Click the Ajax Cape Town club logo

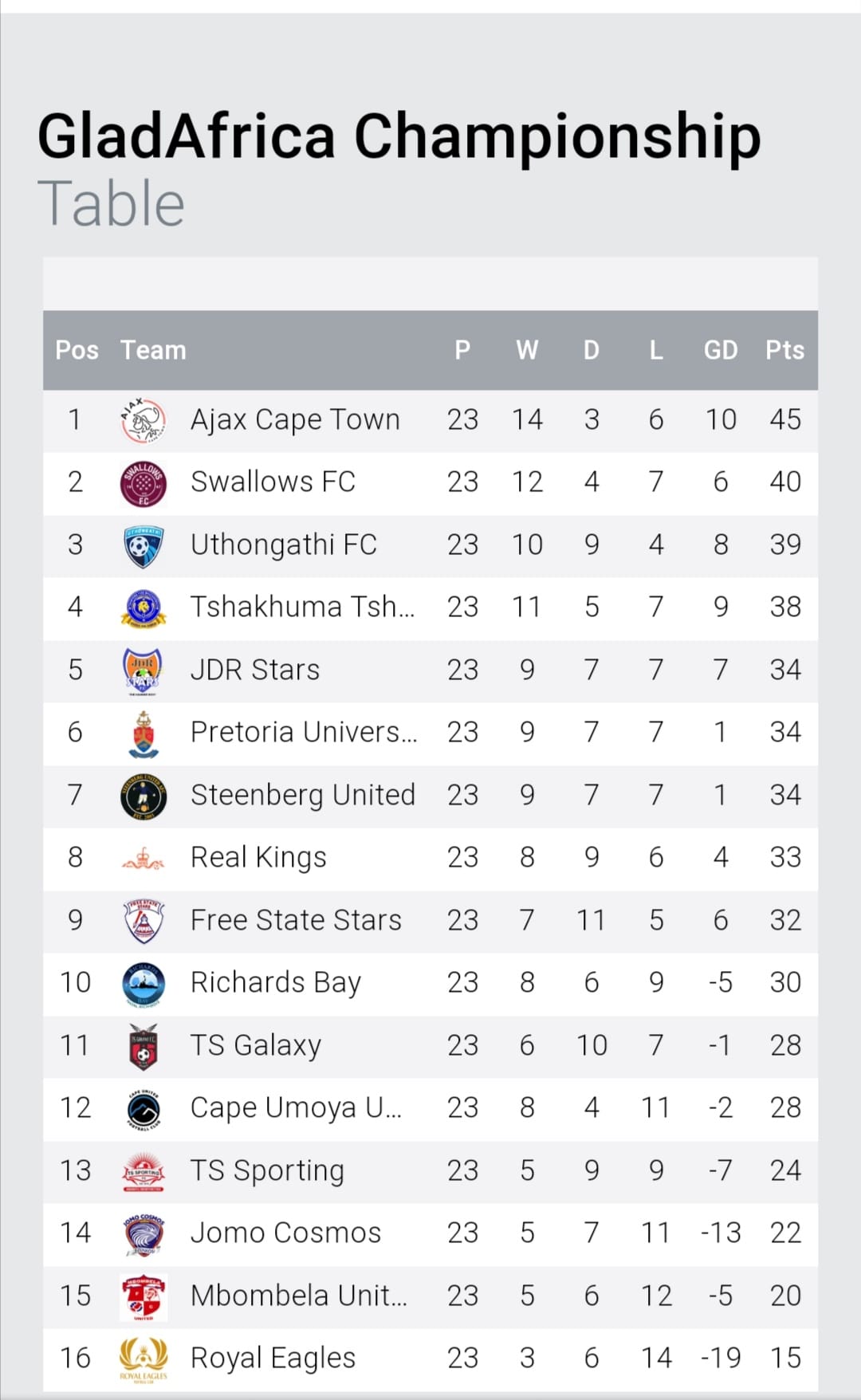(x=143, y=420)
